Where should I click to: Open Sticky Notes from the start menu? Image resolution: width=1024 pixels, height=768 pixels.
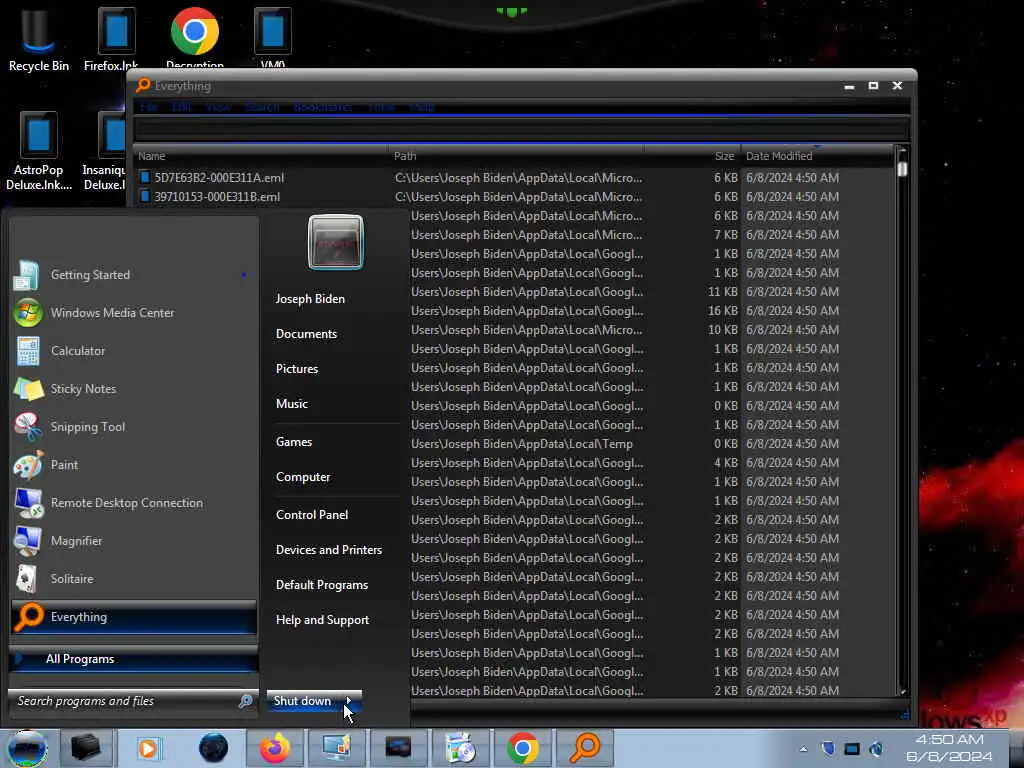131,389
